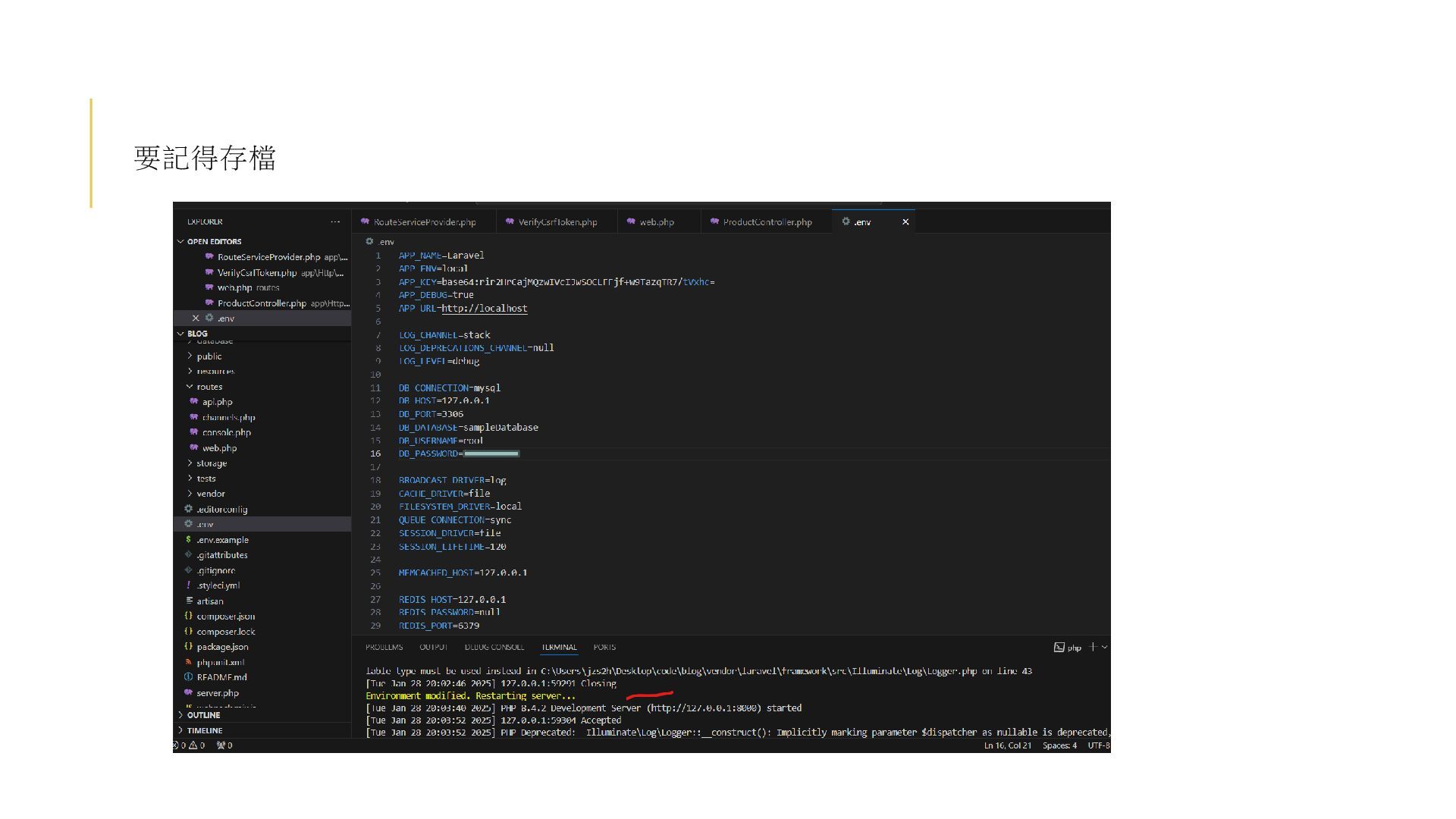The image size is (1456, 819).
Task: Follow the http://localhost link on line 5
Action: [x=485, y=309]
